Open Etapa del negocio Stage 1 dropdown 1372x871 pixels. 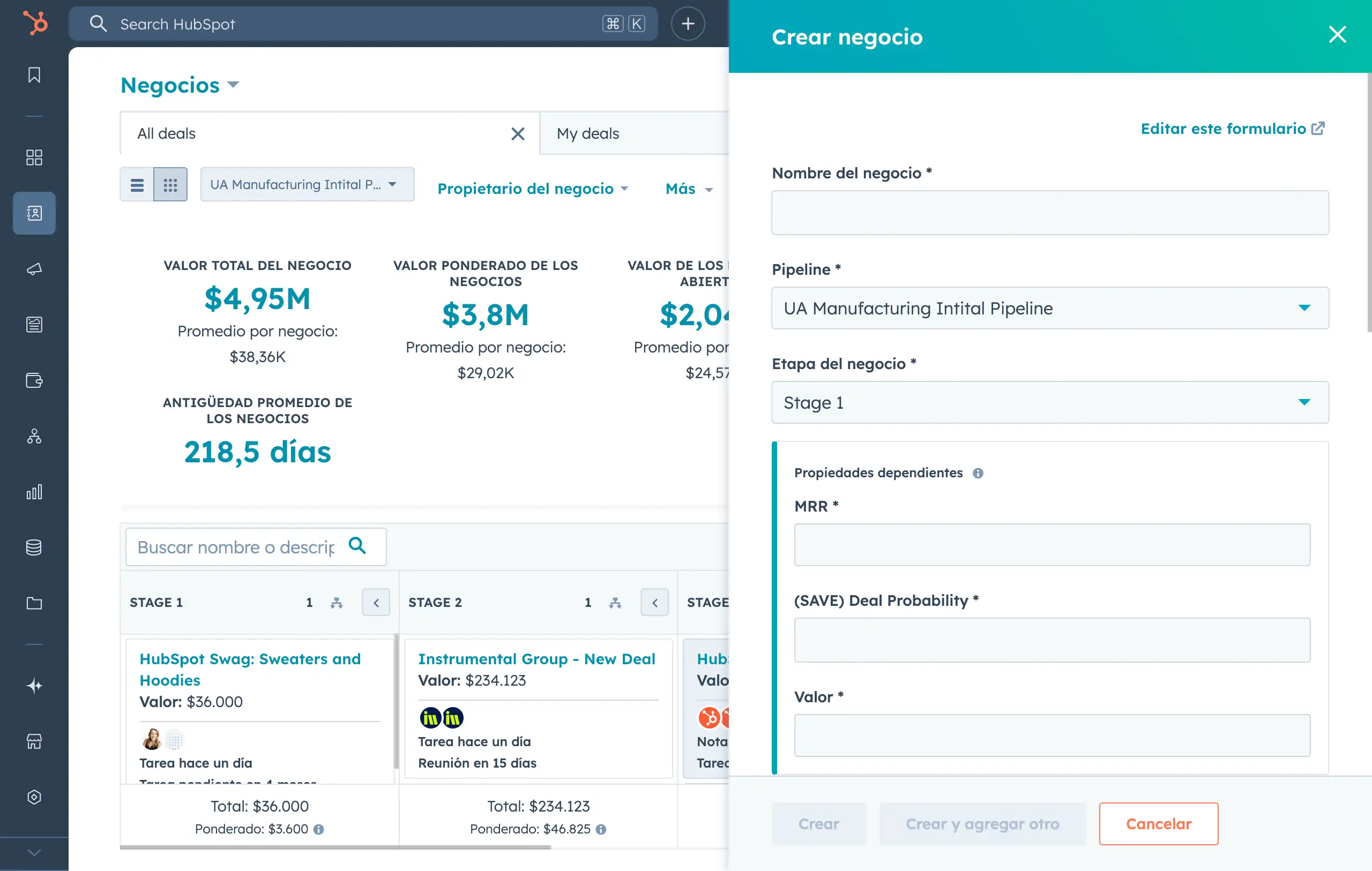coord(1050,402)
